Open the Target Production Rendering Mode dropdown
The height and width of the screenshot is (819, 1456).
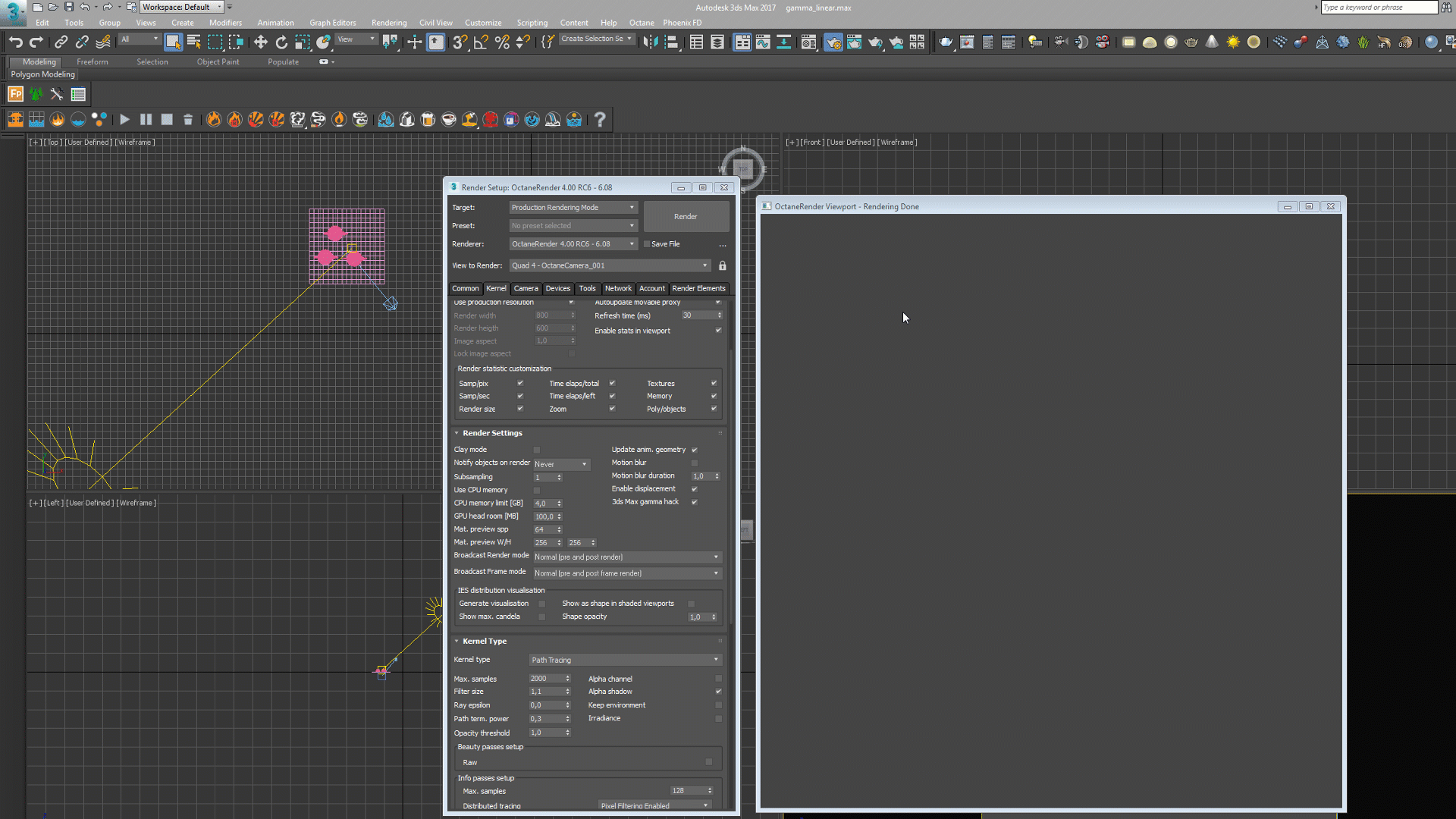(x=573, y=208)
